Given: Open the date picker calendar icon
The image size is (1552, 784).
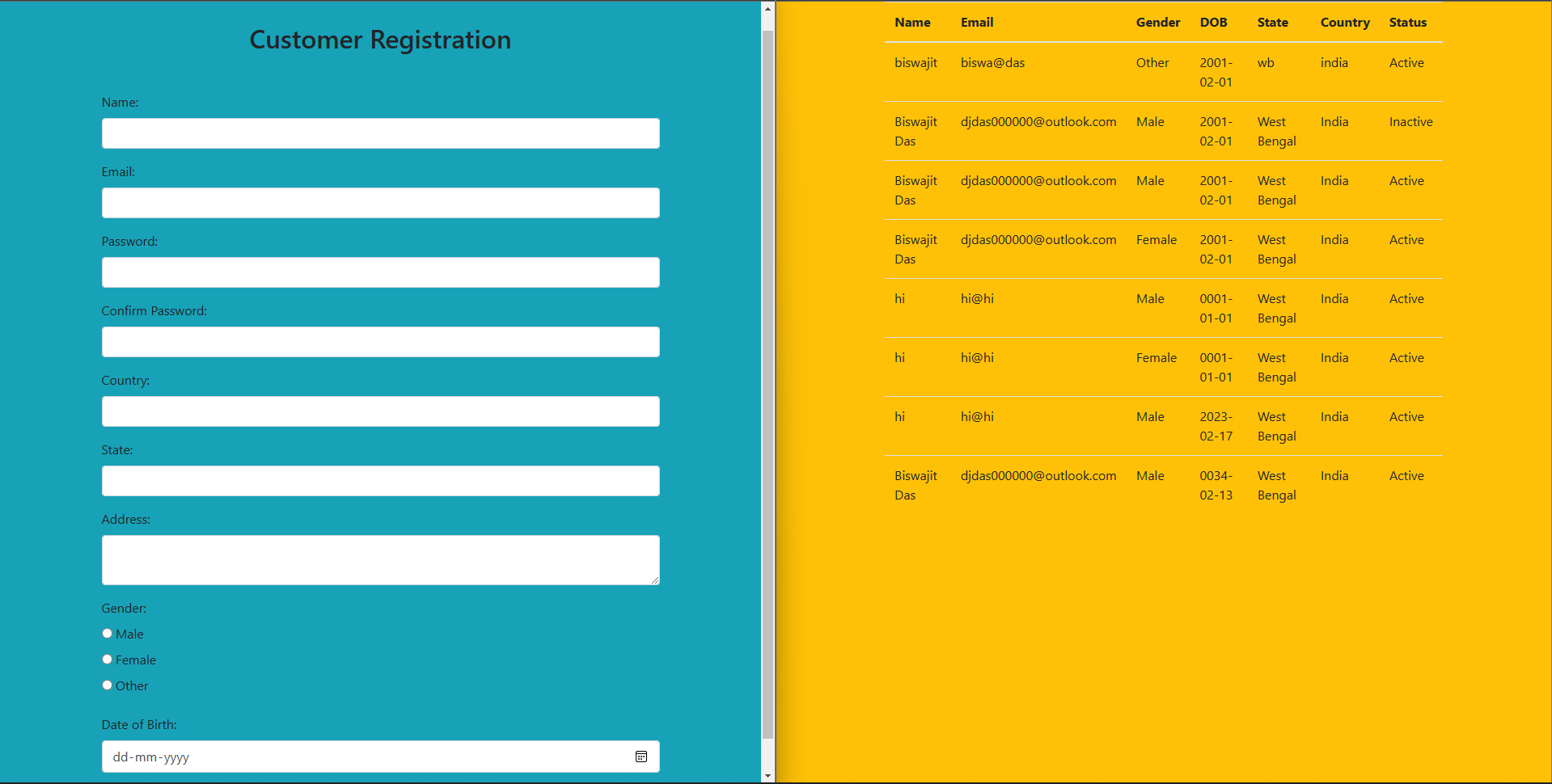Looking at the screenshot, I should [641, 757].
